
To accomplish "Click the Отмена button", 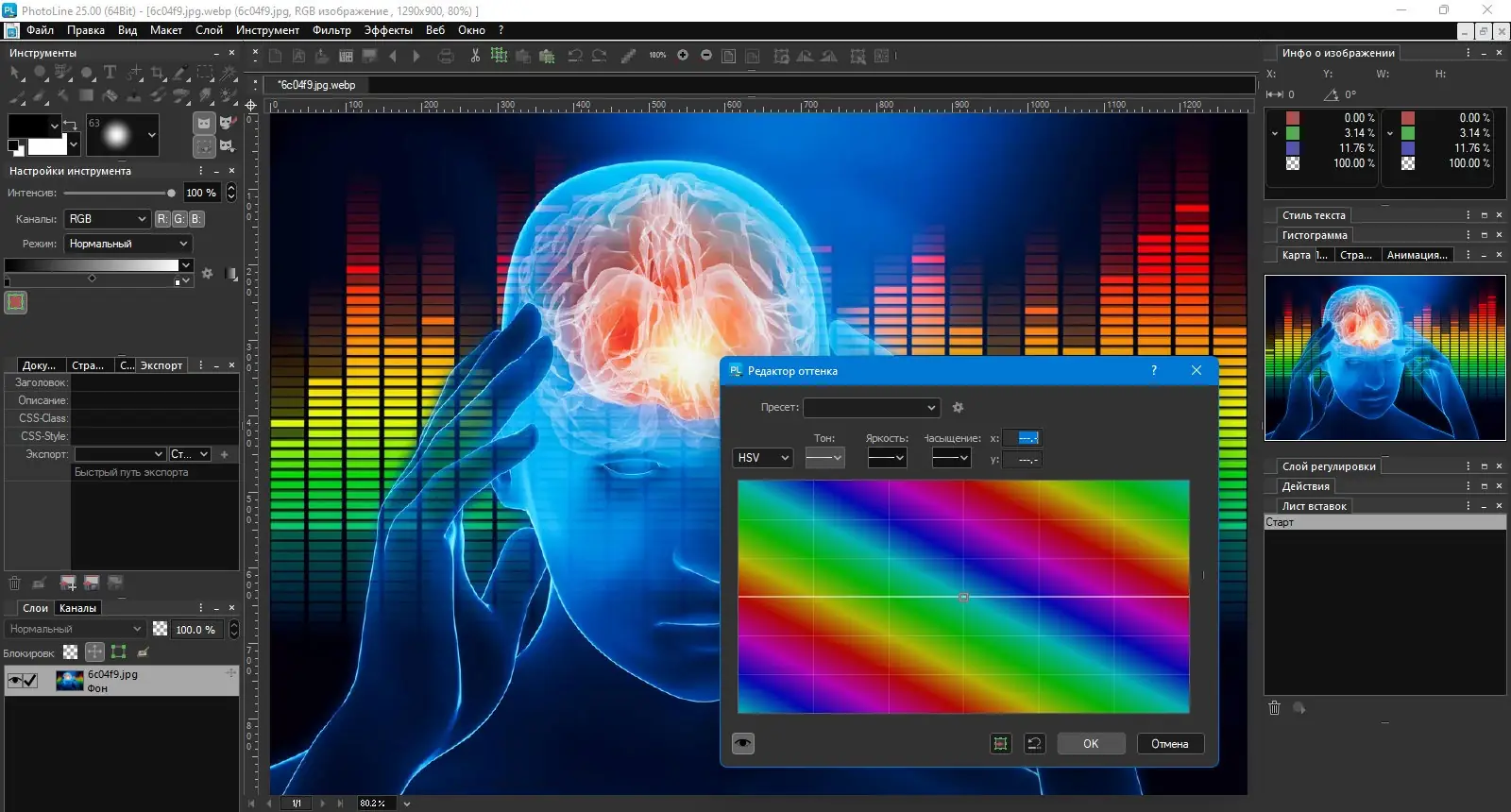I will click(1169, 744).
